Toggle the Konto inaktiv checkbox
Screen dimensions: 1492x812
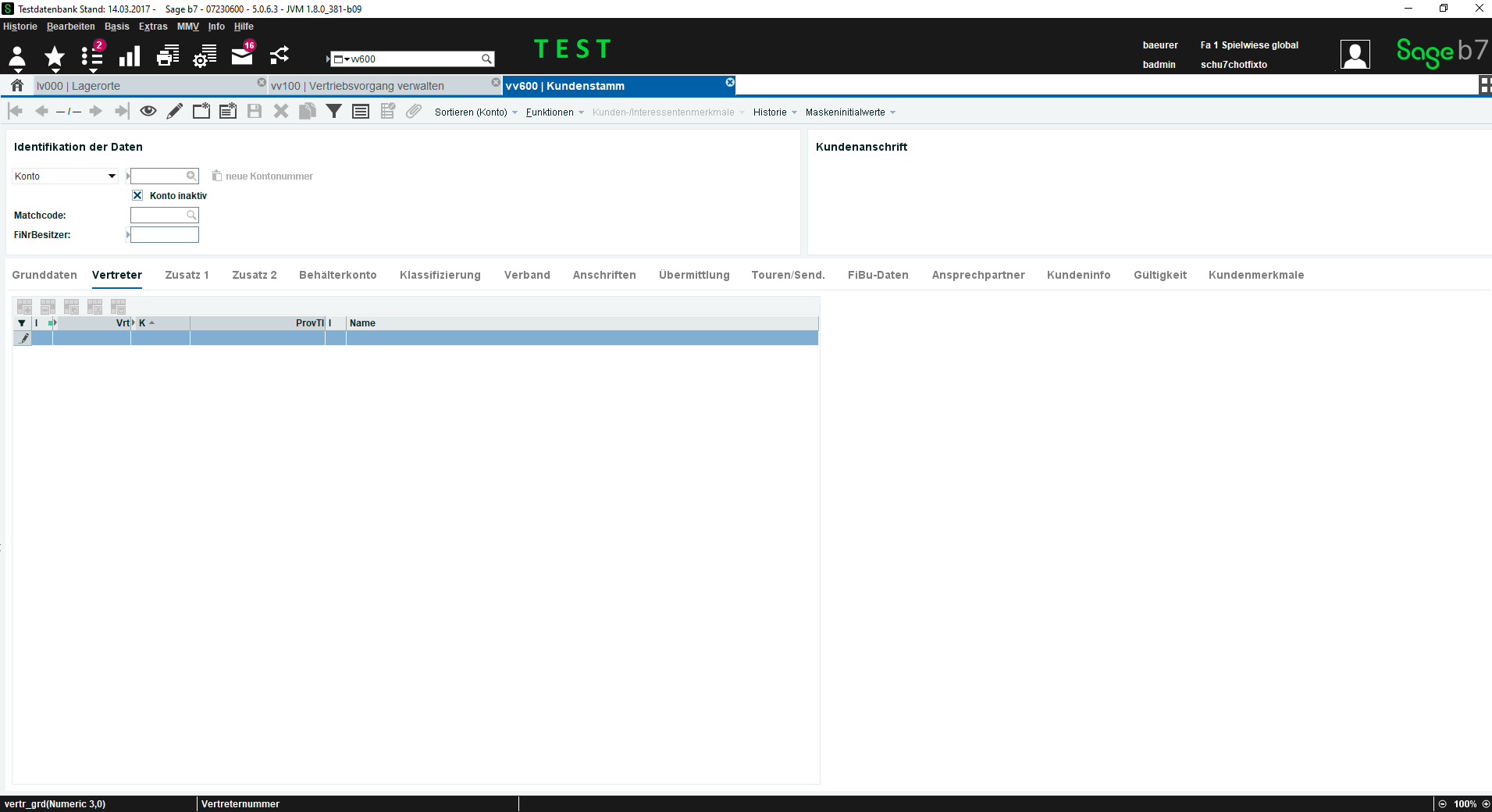point(137,195)
